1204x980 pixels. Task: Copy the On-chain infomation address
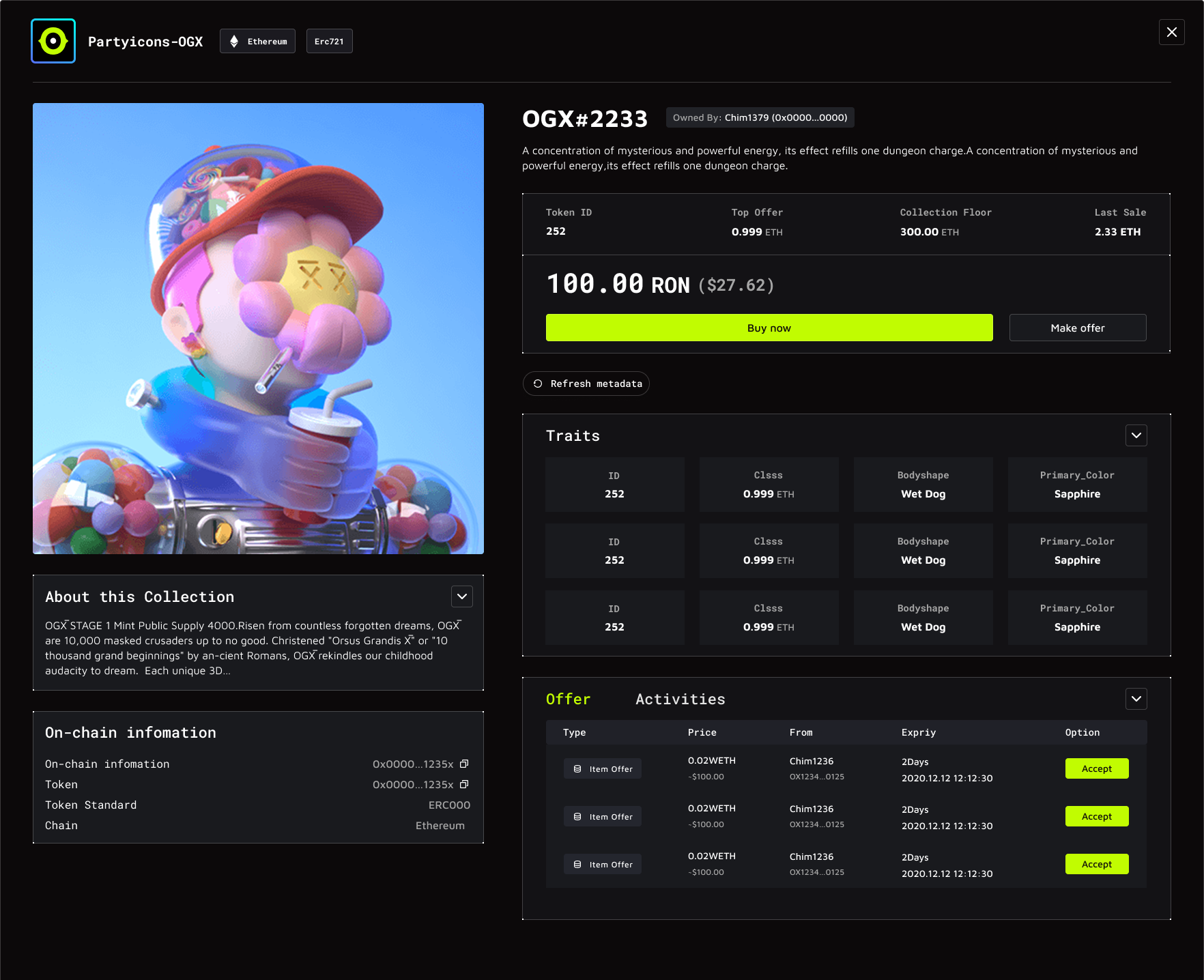[x=464, y=764]
